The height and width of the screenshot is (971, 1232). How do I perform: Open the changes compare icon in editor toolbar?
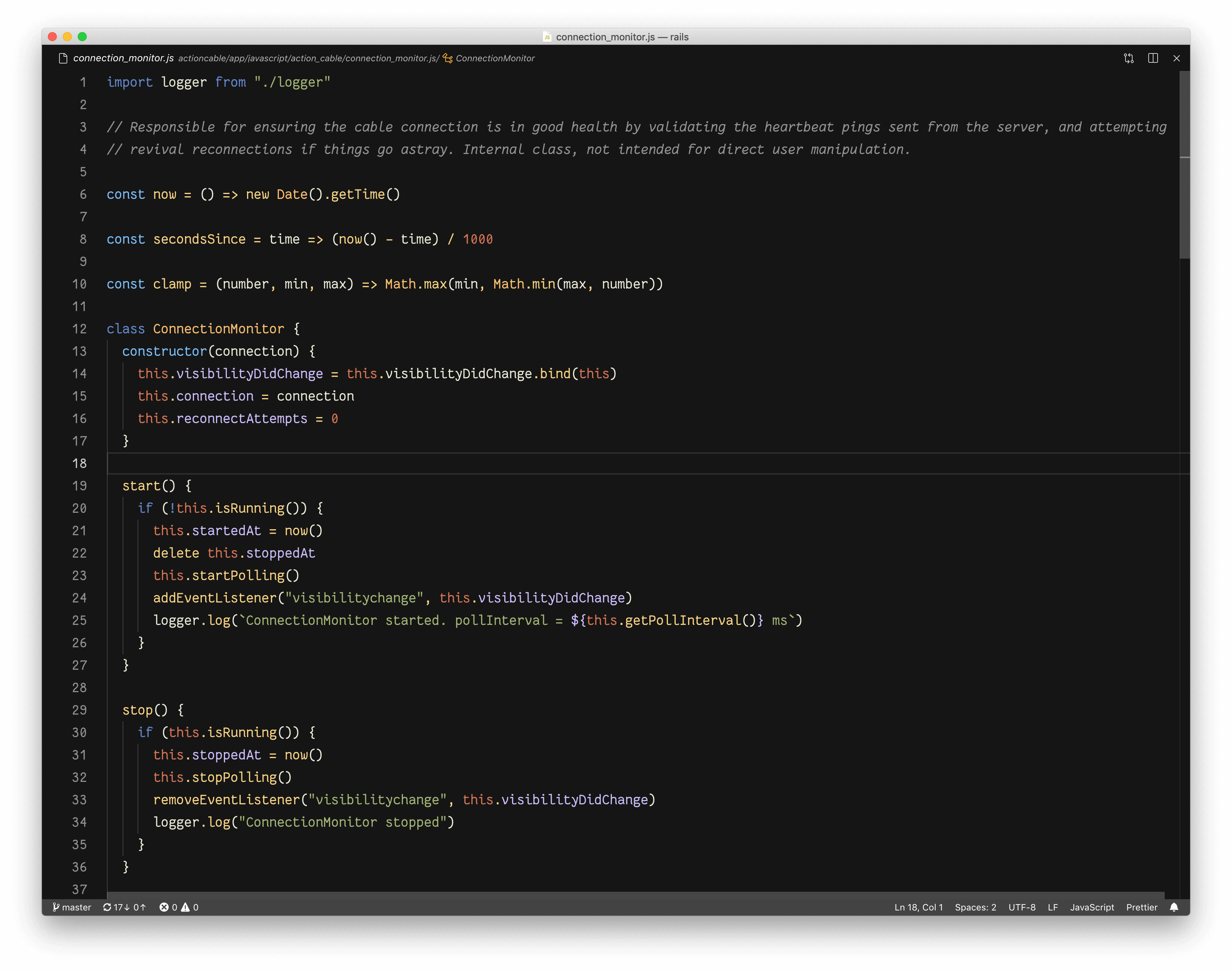coord(1128,58)
